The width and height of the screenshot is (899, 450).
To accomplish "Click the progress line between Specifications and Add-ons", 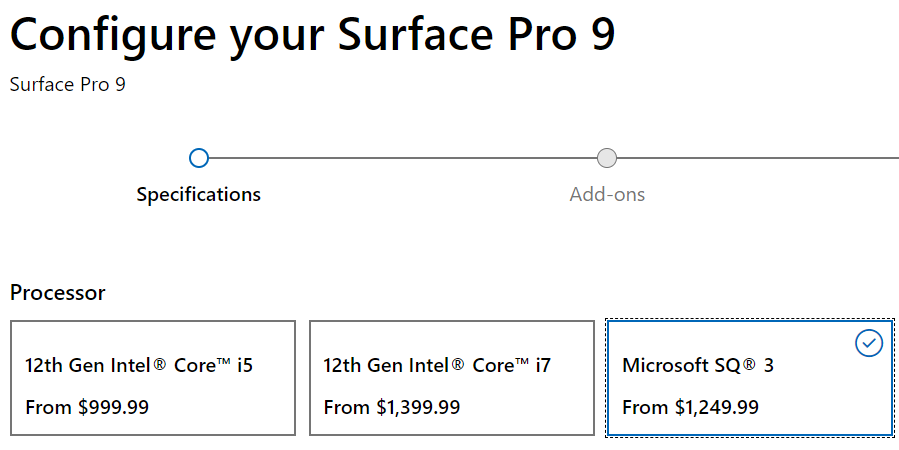I will [x=400, y=158].
